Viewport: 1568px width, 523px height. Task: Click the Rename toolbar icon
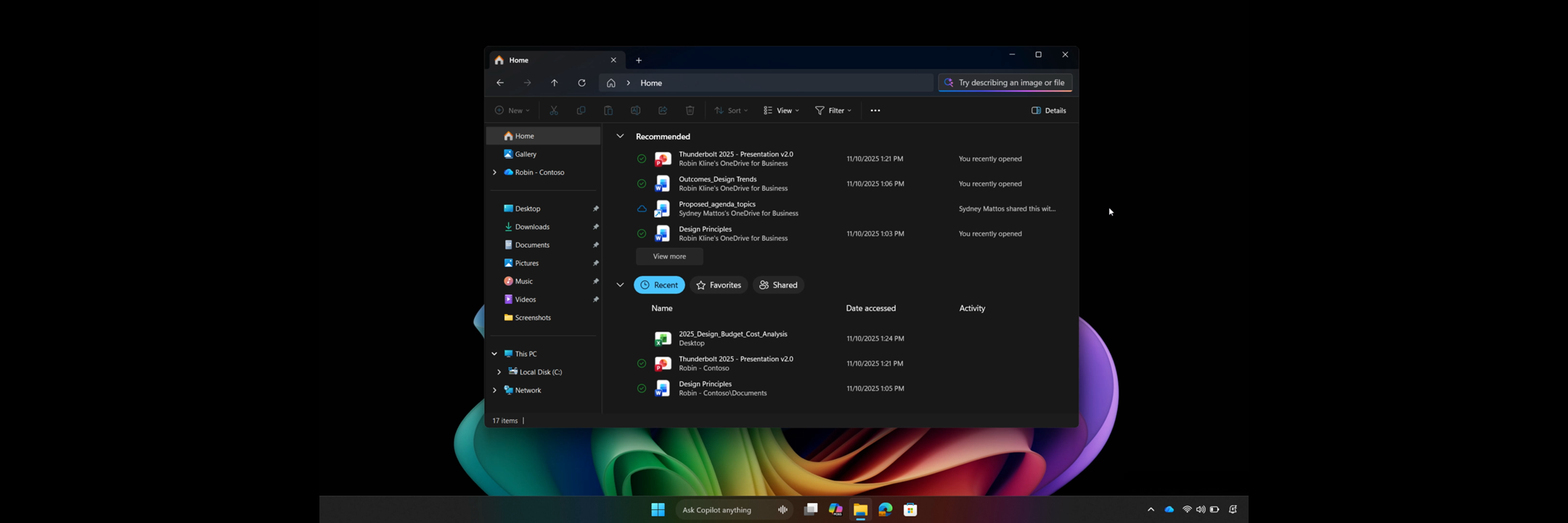pyautogui.click(x=635, y=110)
